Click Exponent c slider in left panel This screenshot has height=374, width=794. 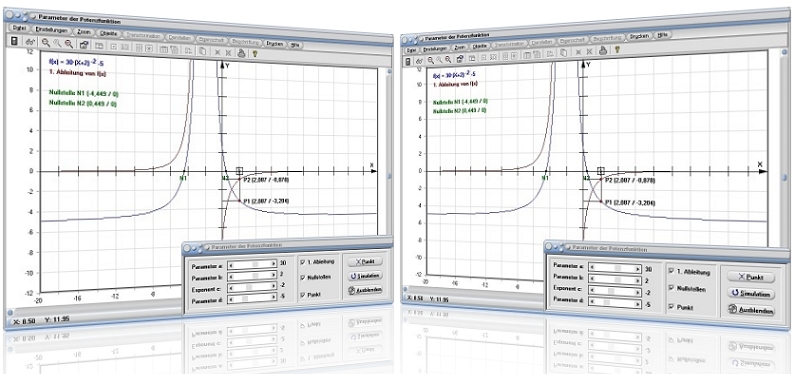point(252,287)
